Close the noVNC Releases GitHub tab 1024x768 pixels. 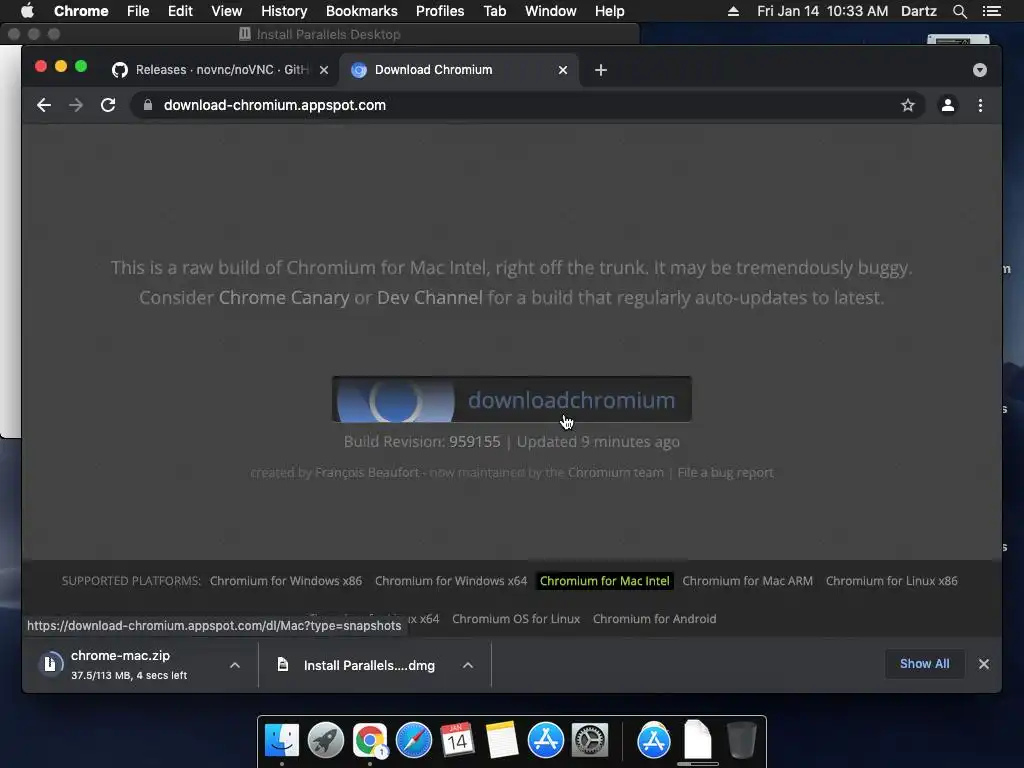pos(324,70)
